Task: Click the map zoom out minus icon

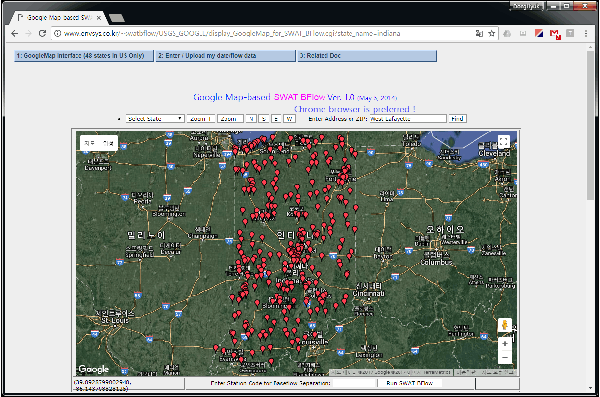Action: pyautogui.click(x=505, y=358)
